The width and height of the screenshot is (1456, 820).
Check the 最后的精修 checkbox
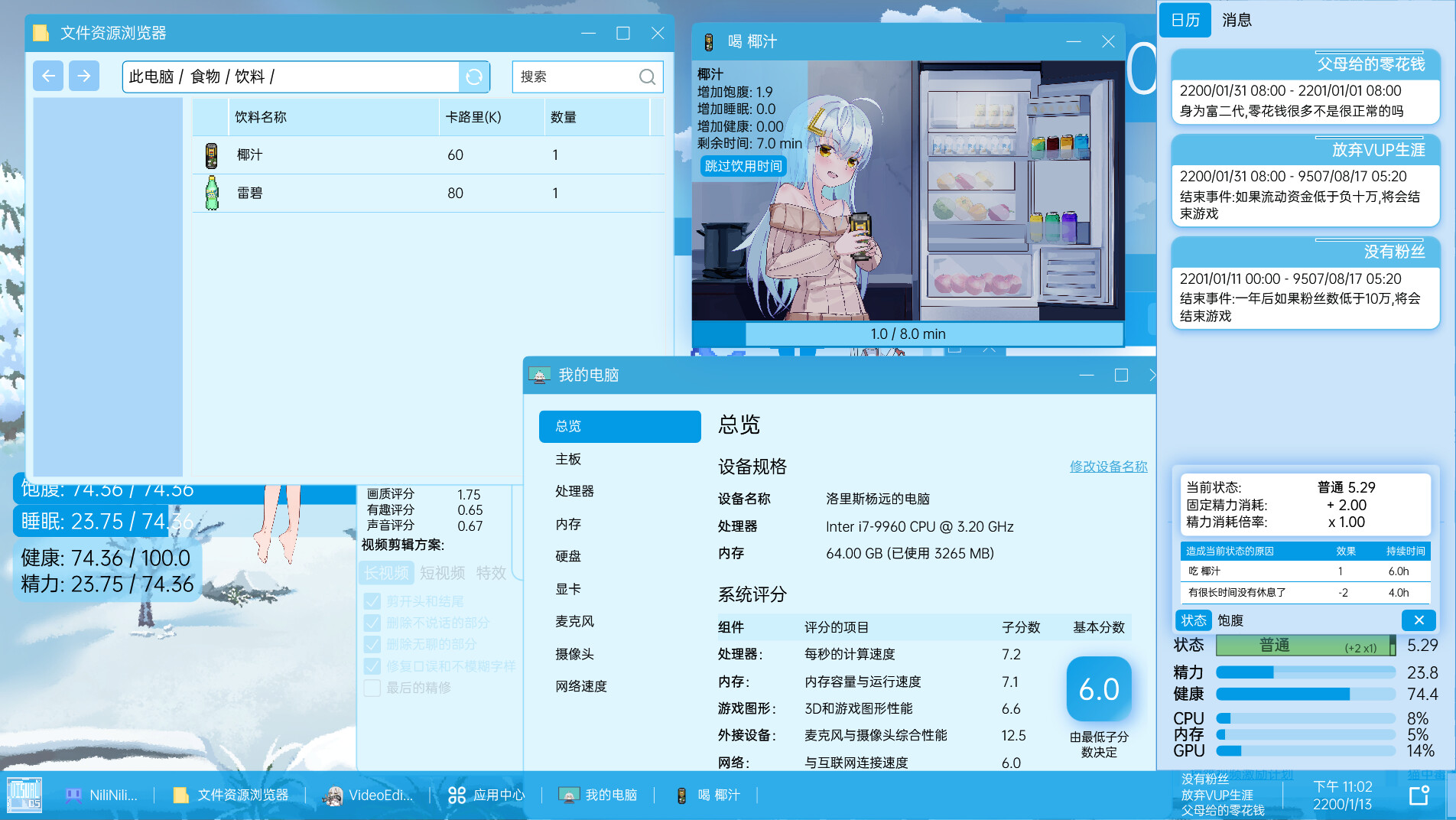pyautogui.click(x=372, y=688)
